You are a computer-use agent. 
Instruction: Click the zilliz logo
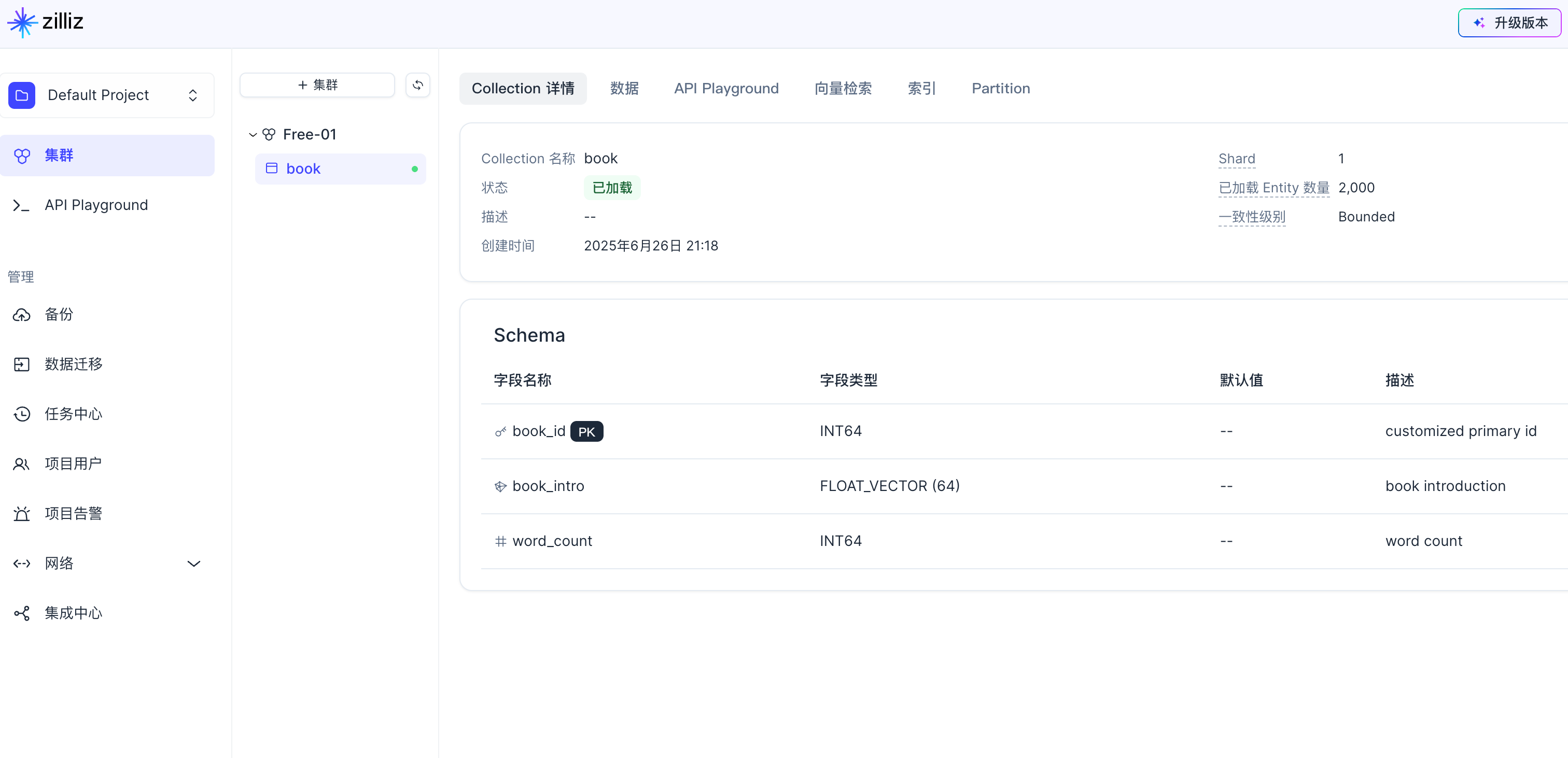point(45,22)
